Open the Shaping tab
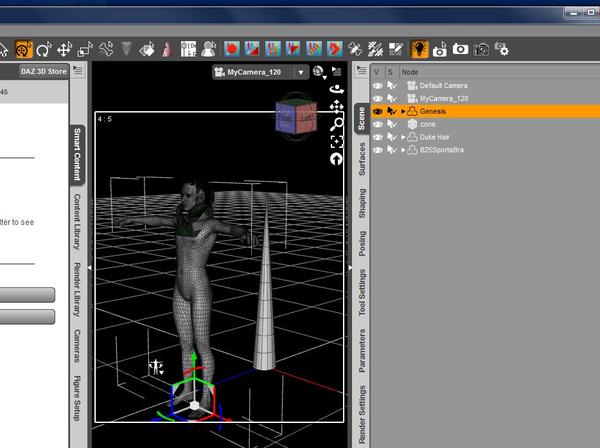 [362, 203]
